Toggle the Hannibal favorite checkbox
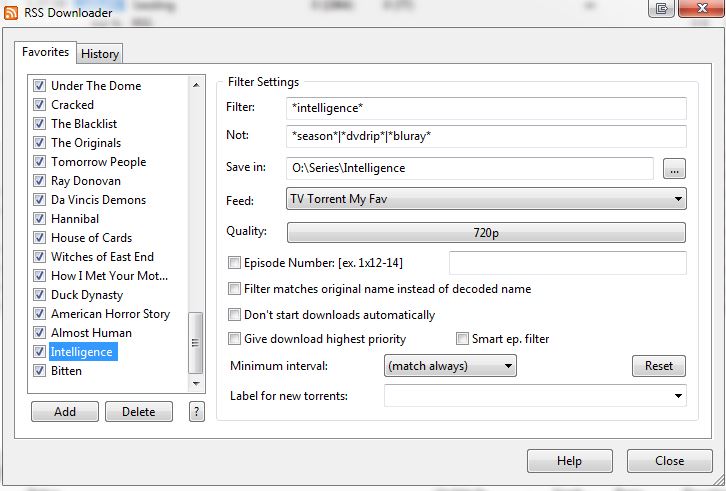This screenshot has height=491, width=726. (x=40, y=219)
